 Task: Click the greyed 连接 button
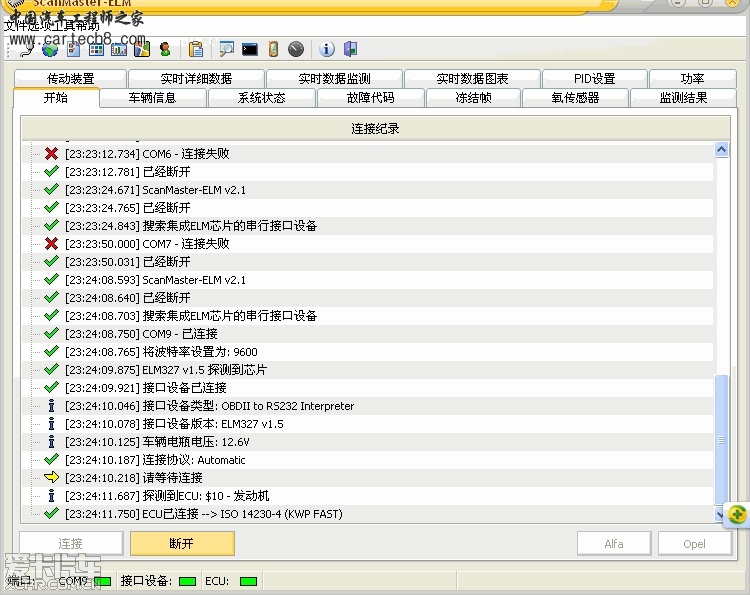pyautogui.click(x=71, y=543)
